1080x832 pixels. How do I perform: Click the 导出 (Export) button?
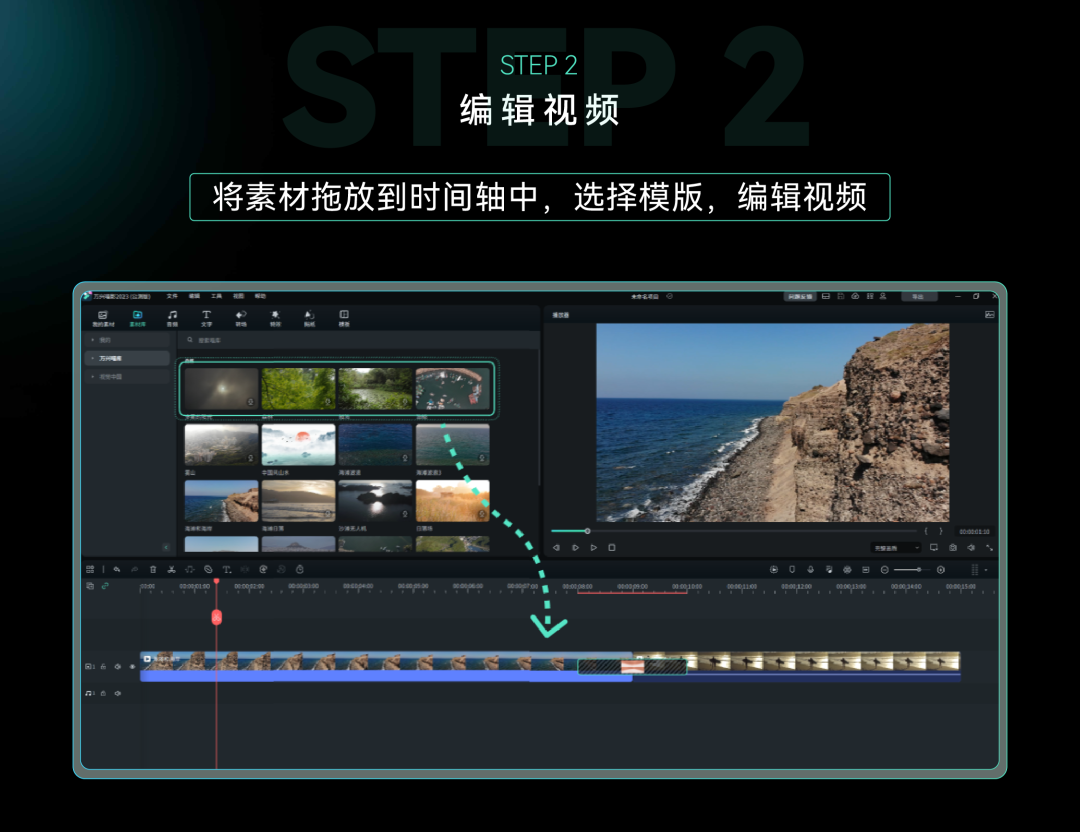(x=918, y=296)
